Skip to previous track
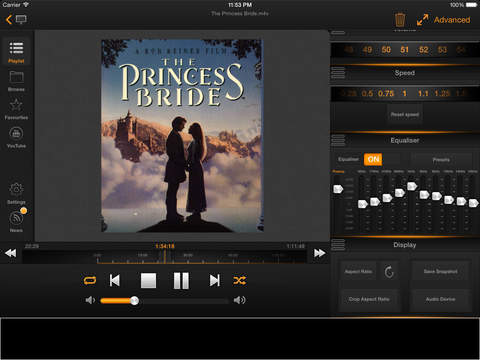Viewport: 480px width, 360px height. (x=115, y=280)
